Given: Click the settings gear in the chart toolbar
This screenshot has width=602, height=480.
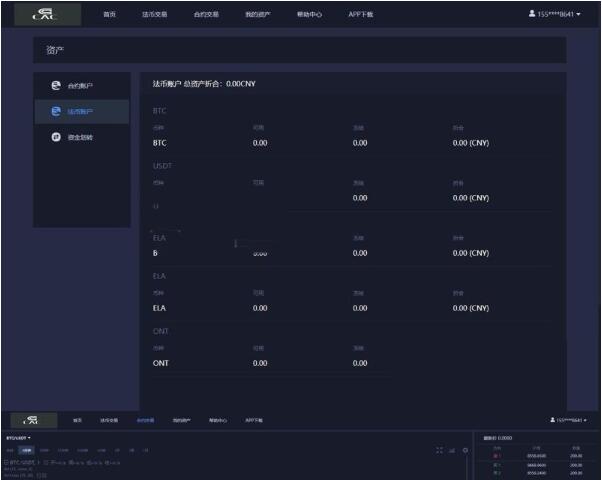Looking at the screenshot, I should click(464, 450).
